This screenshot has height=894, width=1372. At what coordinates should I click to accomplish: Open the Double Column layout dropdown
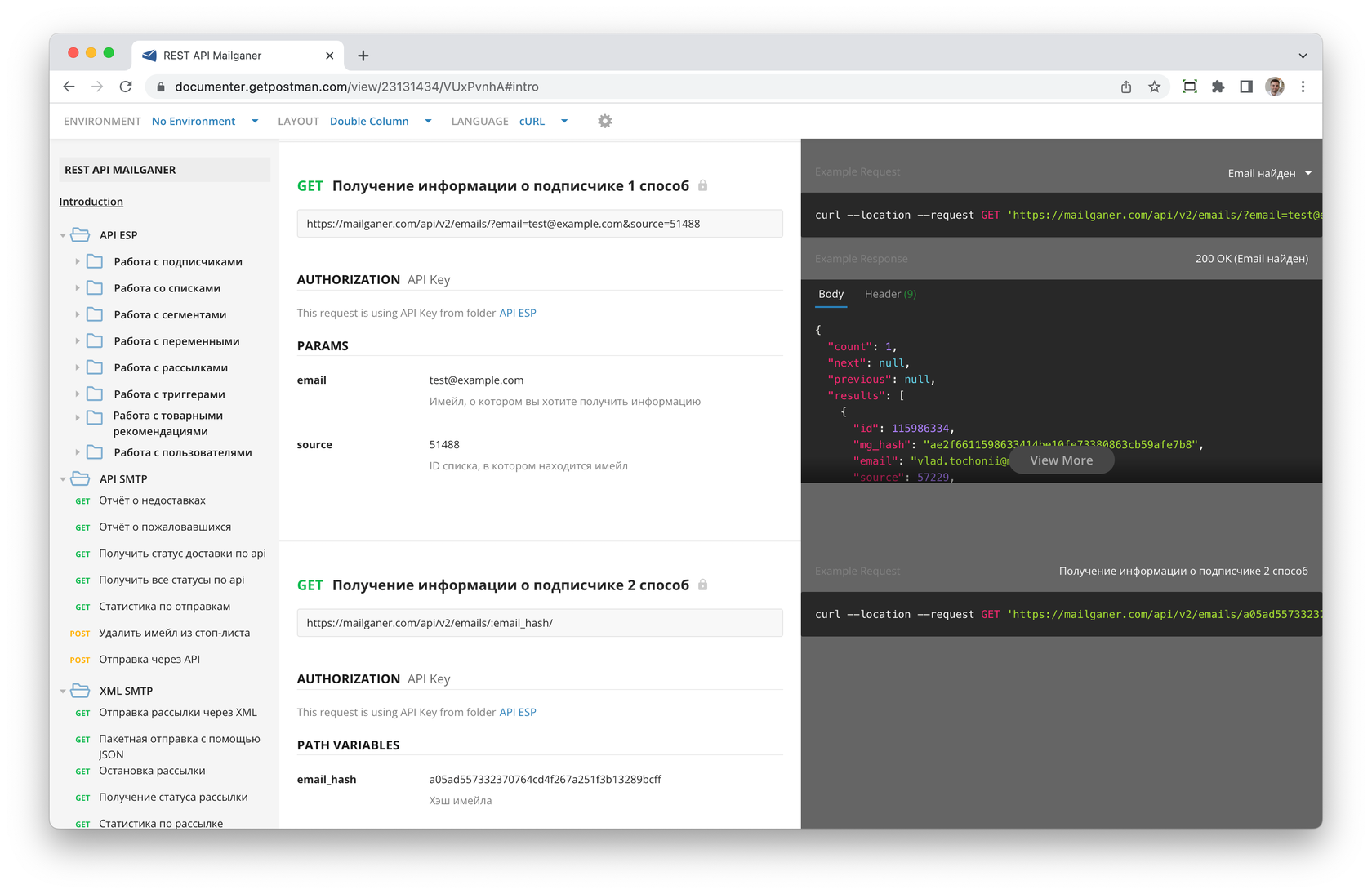[x=381, y=121]
